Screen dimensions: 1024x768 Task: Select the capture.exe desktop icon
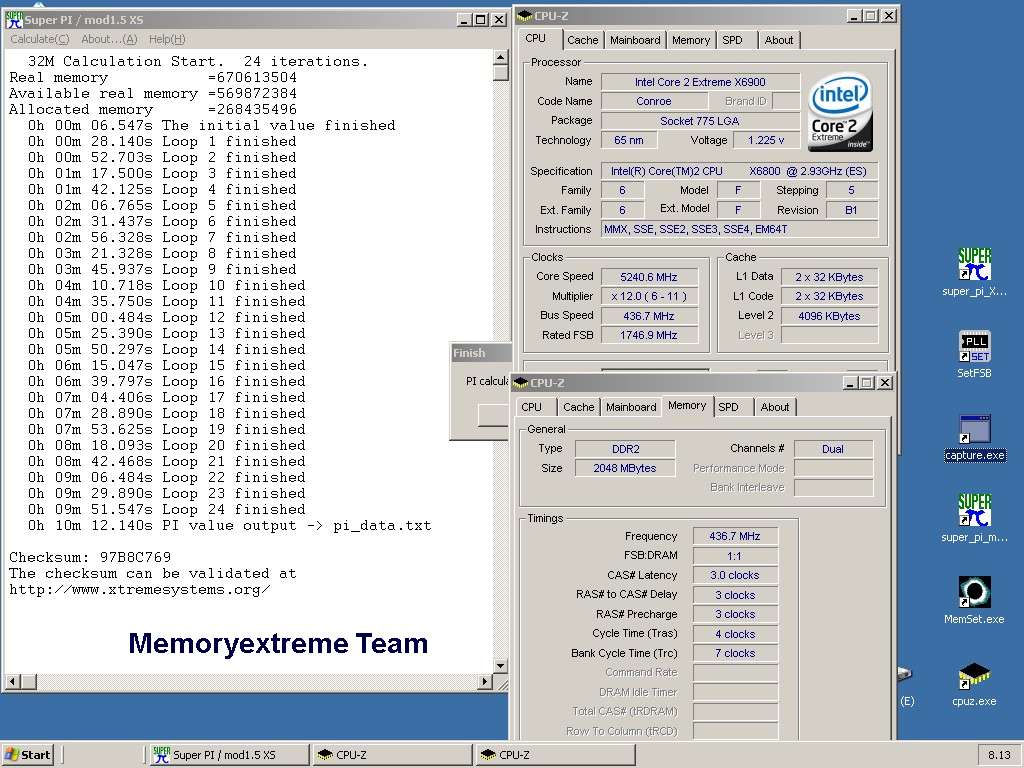coord(974,438)
